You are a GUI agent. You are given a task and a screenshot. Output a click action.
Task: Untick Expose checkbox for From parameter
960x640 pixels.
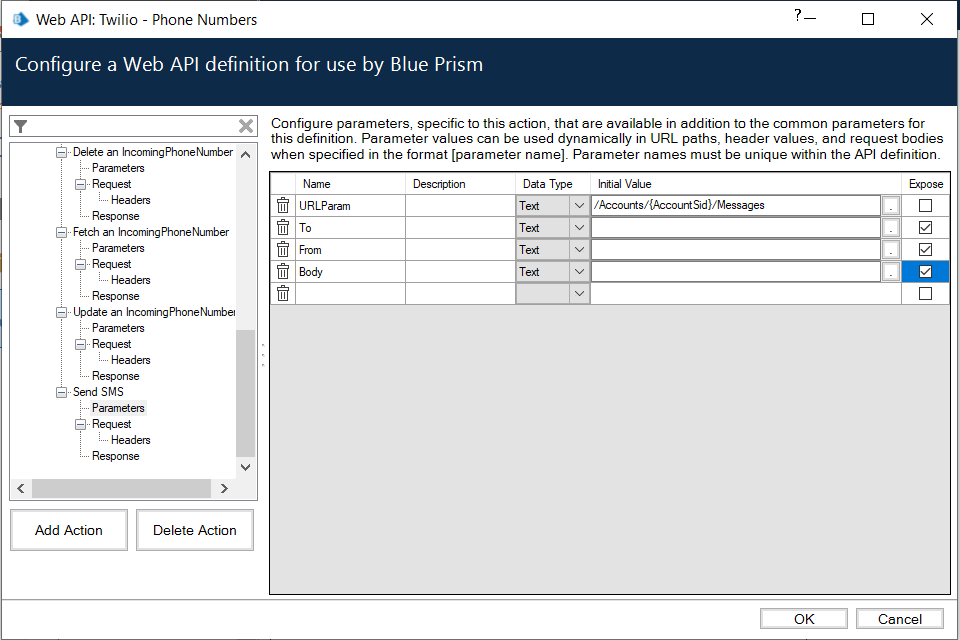(926, 250)
